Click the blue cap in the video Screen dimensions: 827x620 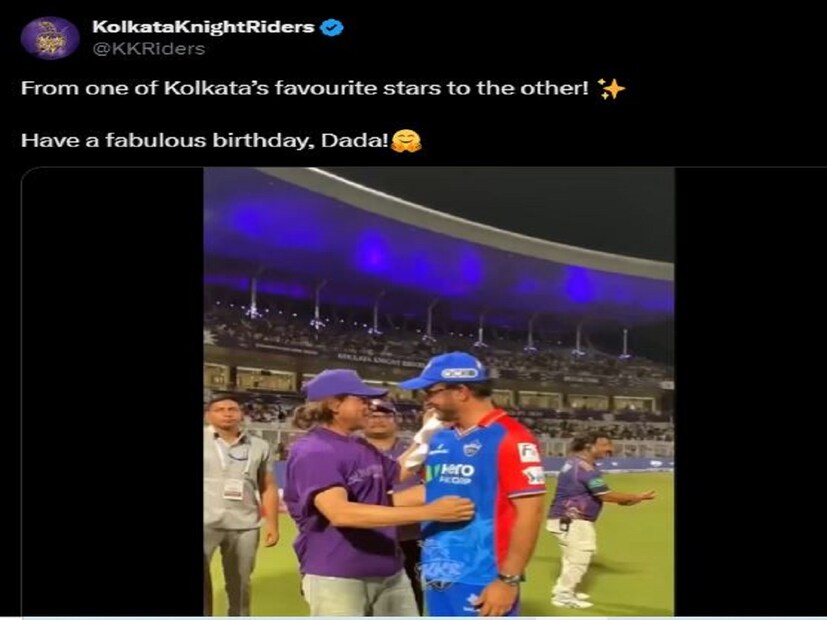(444, 369)
